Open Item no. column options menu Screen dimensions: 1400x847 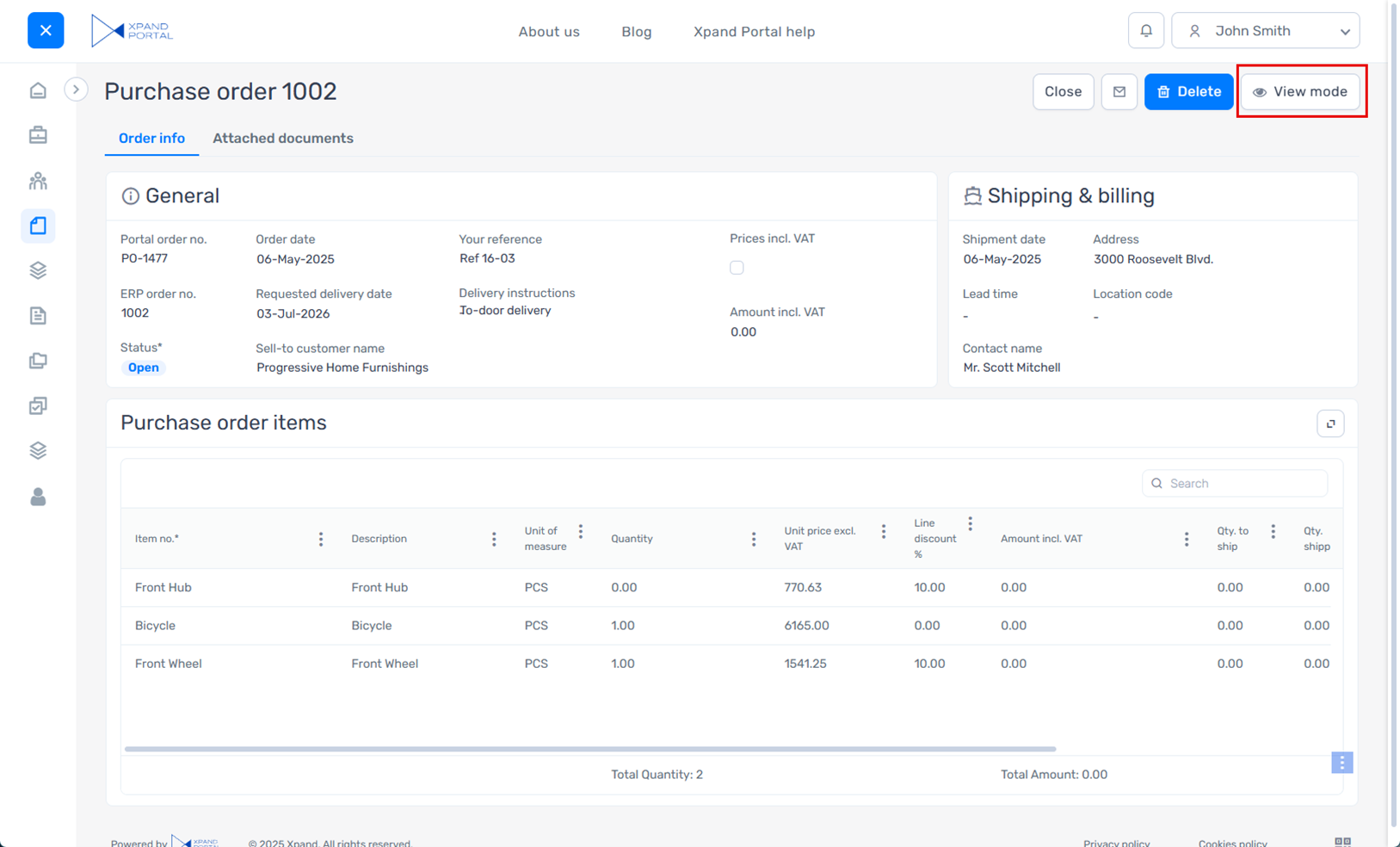click(321, 539)
